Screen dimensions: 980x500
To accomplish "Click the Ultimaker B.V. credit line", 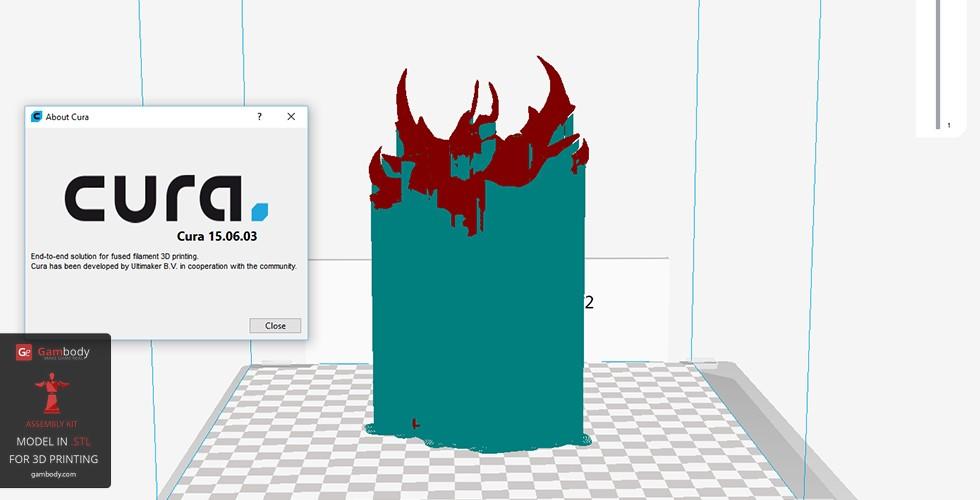I will click(163, 267).
